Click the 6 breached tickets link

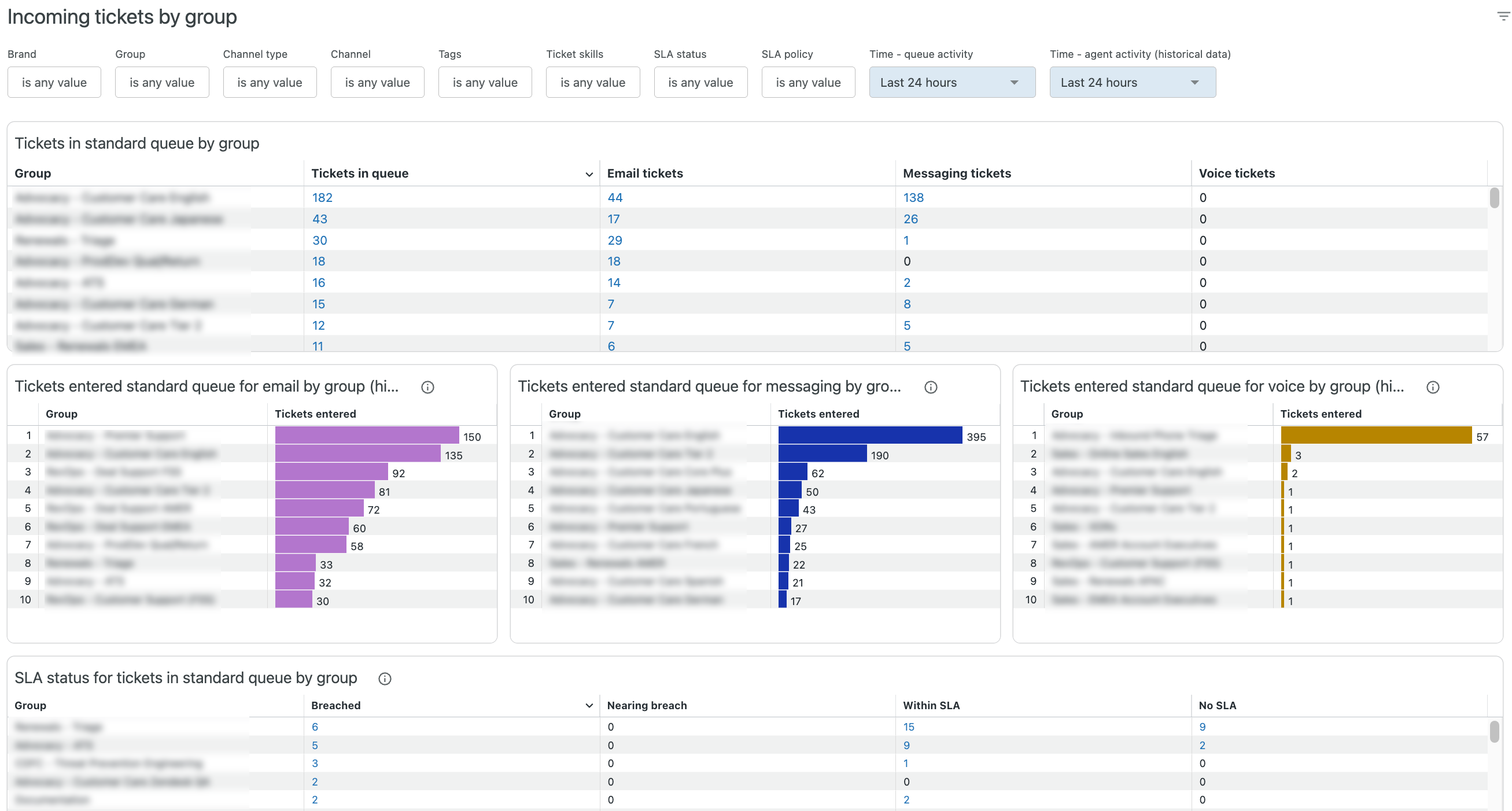(315, 727)
